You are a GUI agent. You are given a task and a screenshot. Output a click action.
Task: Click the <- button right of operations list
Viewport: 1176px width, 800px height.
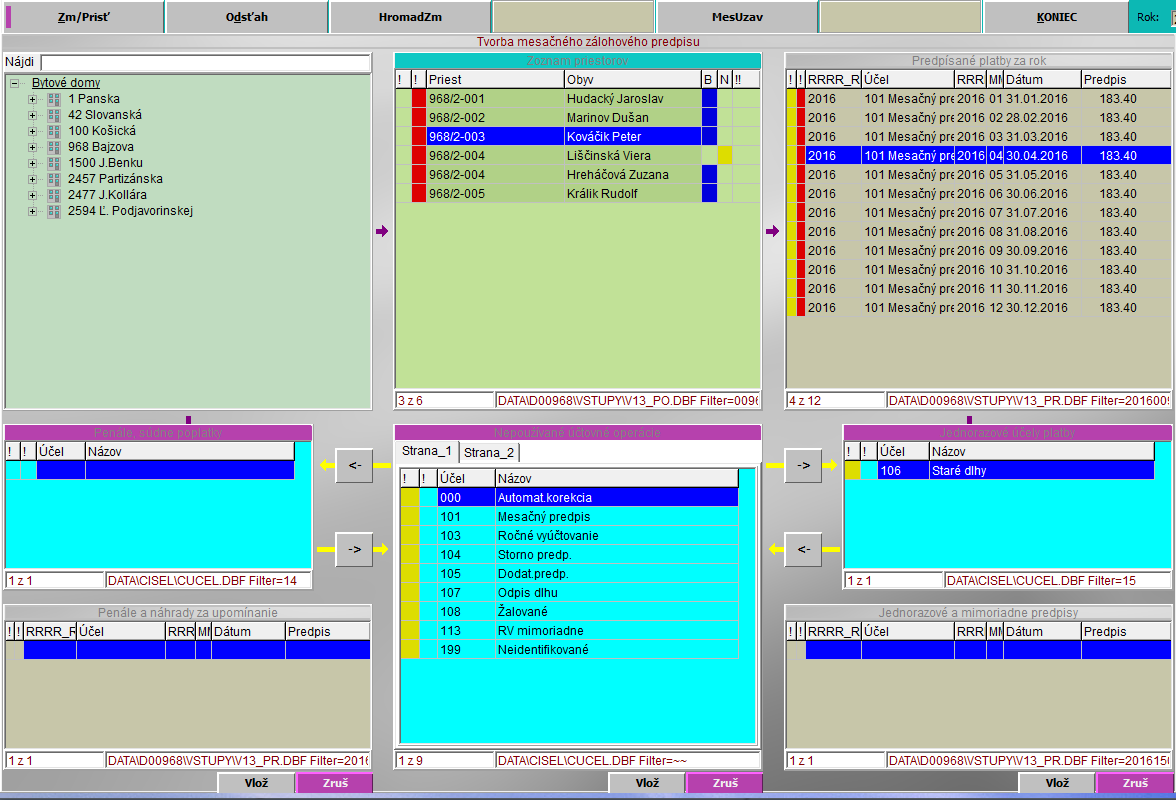(x=803, y=549)
